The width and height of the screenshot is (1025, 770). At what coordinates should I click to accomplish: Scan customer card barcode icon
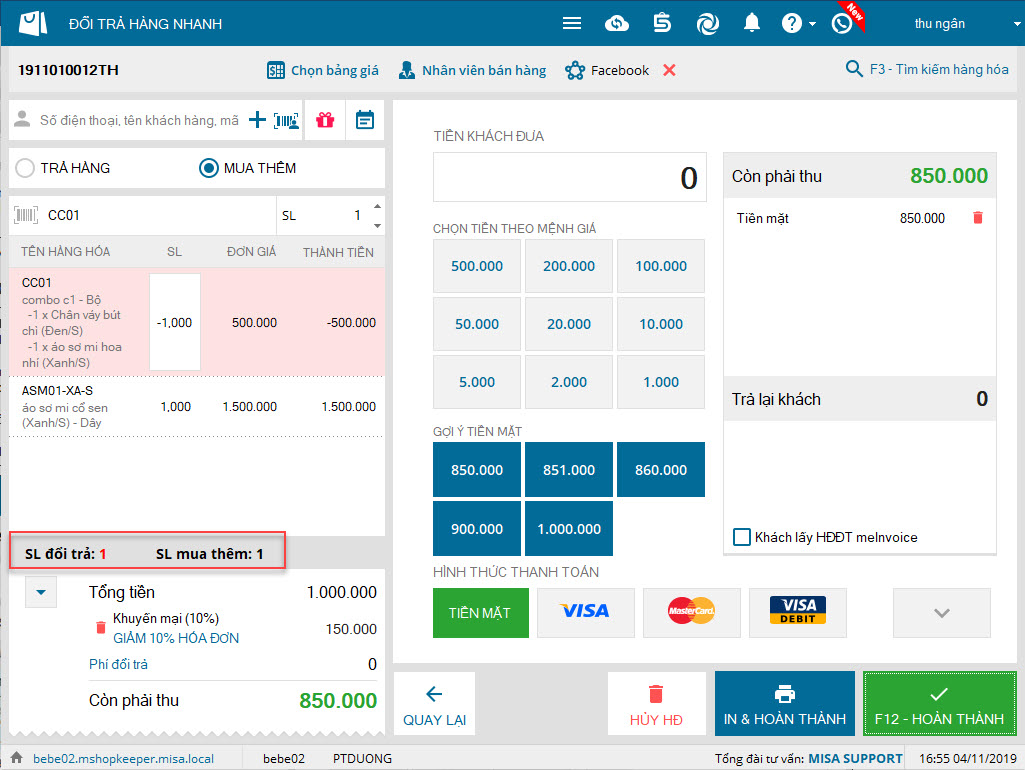(286, 120)
